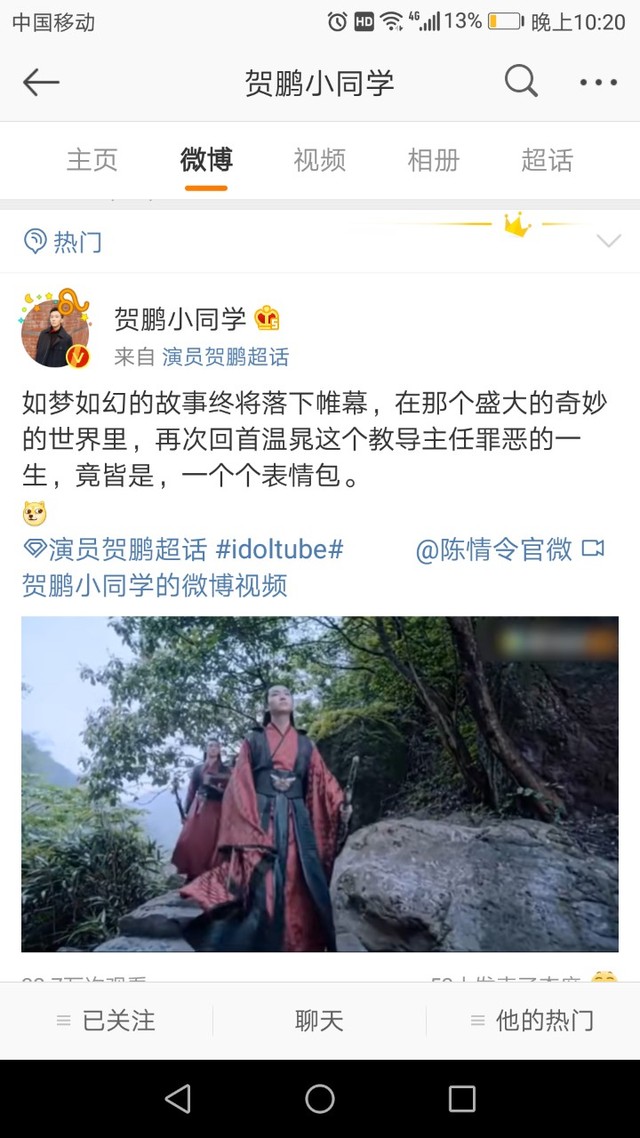This screenshot has height=1138, width=640.
Task: Open the search magnifier icon
Action: (x=521, y=81)
